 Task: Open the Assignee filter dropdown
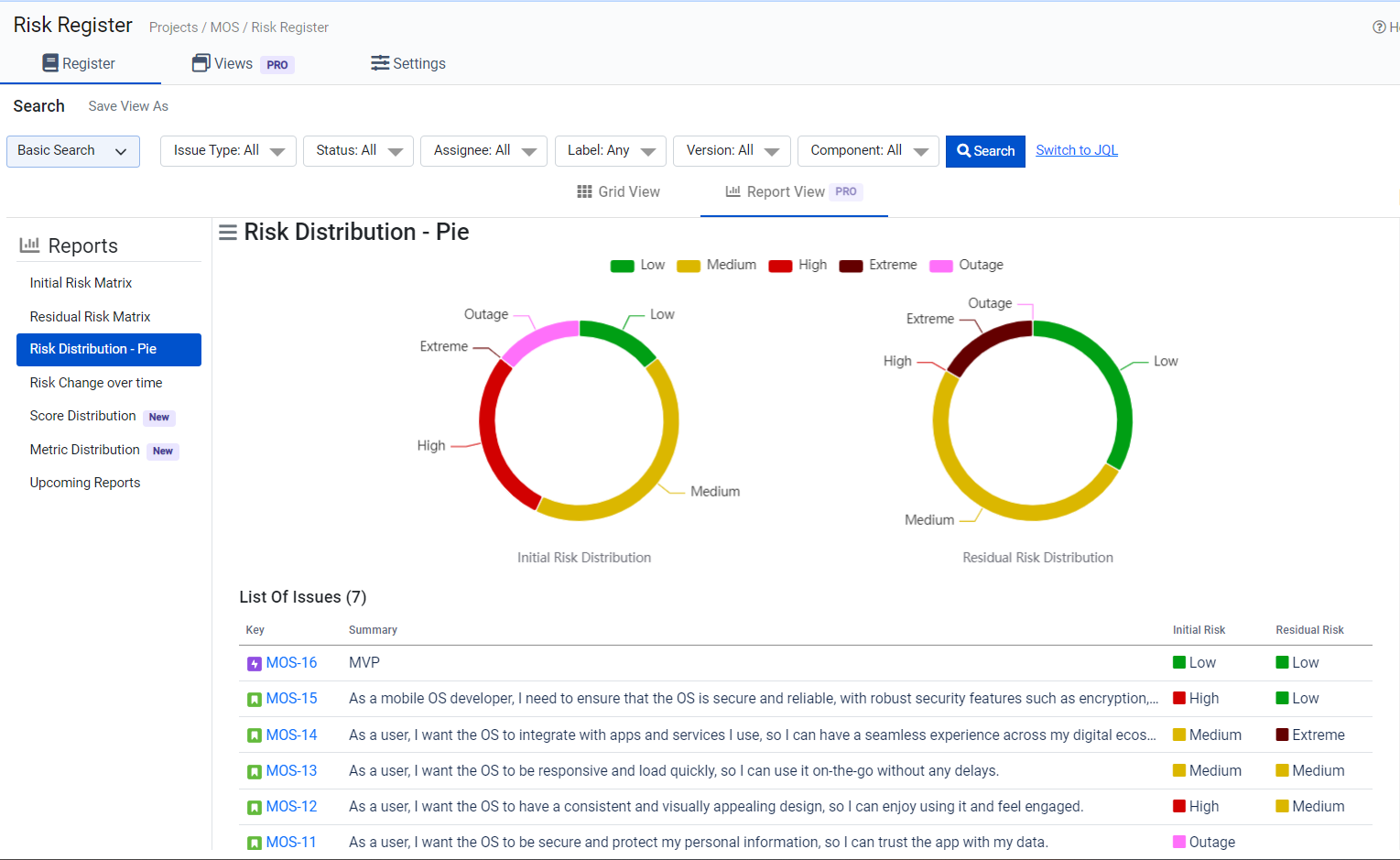point(483,151)
